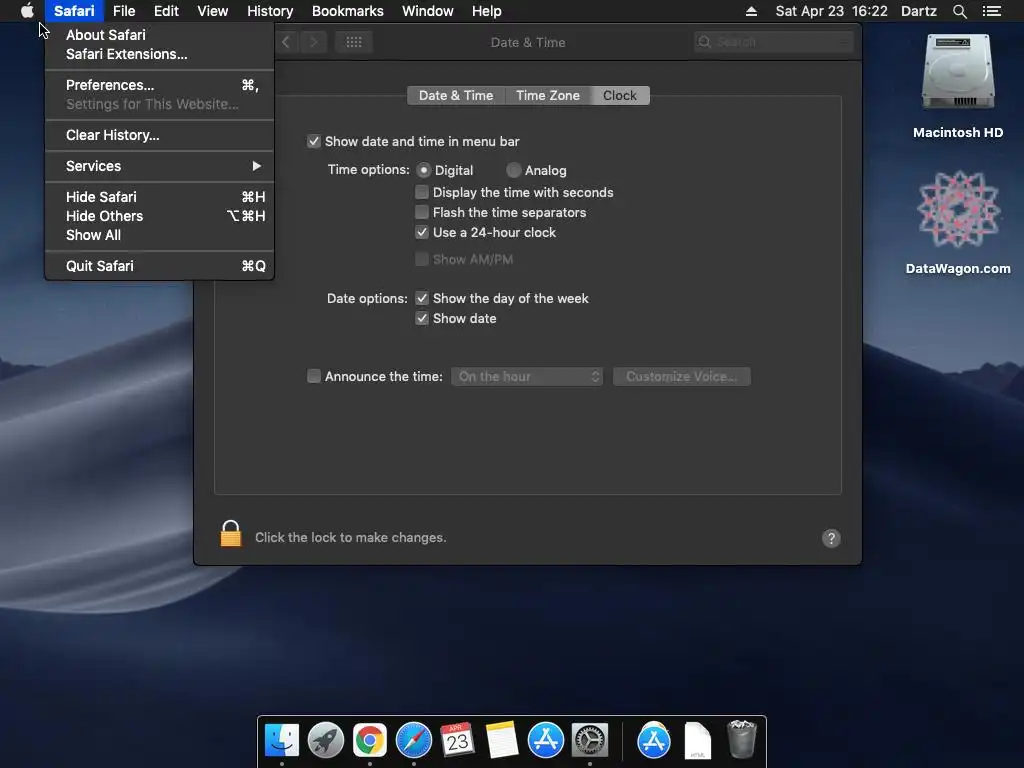The height and width of the screenshot is (768, 1024).
Task: Click the menu bar clock Sat Apr 23 16:22
Action: point(831,11)
